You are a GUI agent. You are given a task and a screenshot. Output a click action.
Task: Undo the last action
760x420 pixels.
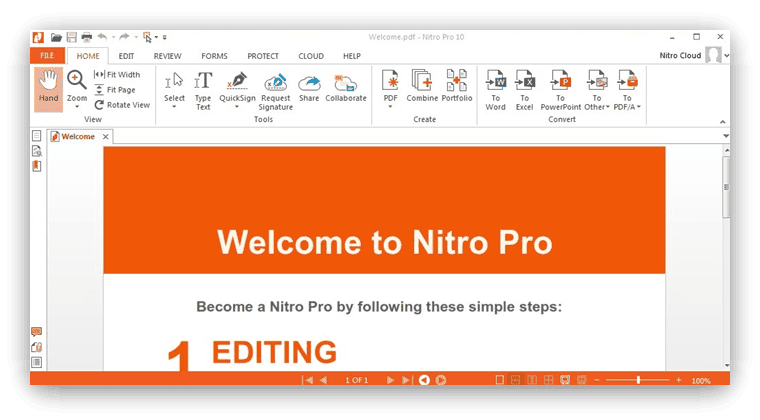[x=102, y=37]
